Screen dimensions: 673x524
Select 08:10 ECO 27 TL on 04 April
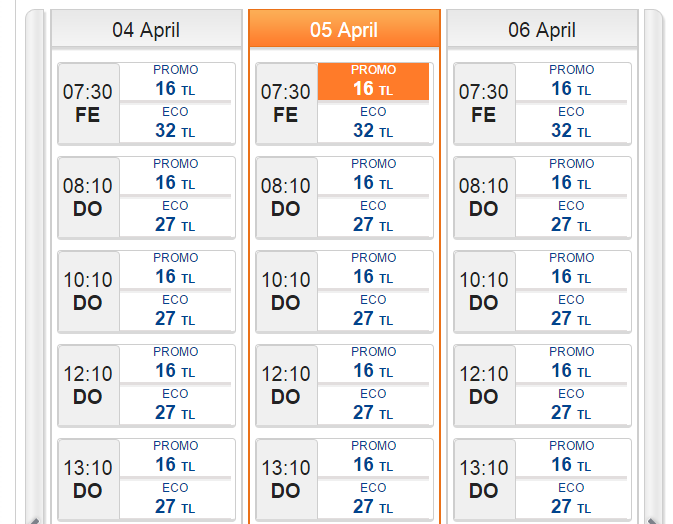176,217
